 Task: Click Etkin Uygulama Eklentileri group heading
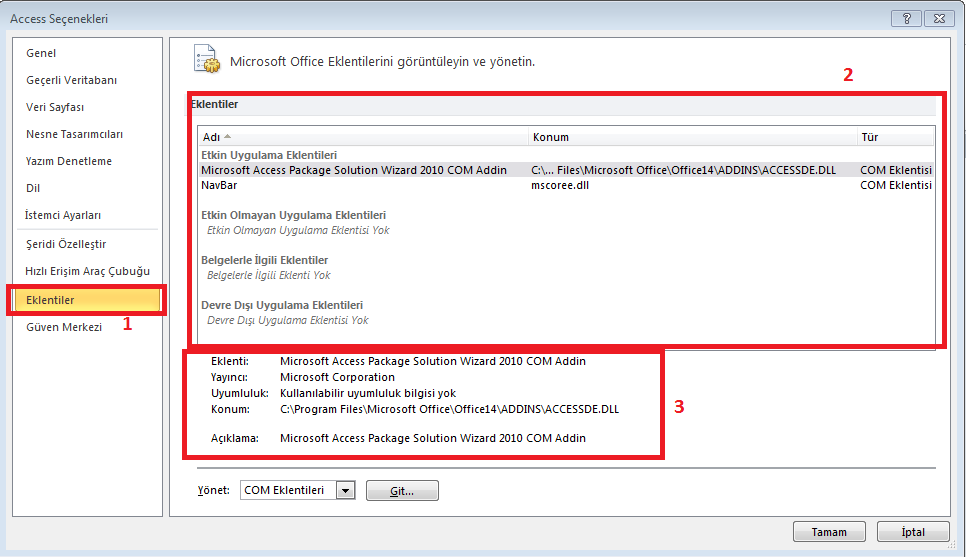coord(269,155)
